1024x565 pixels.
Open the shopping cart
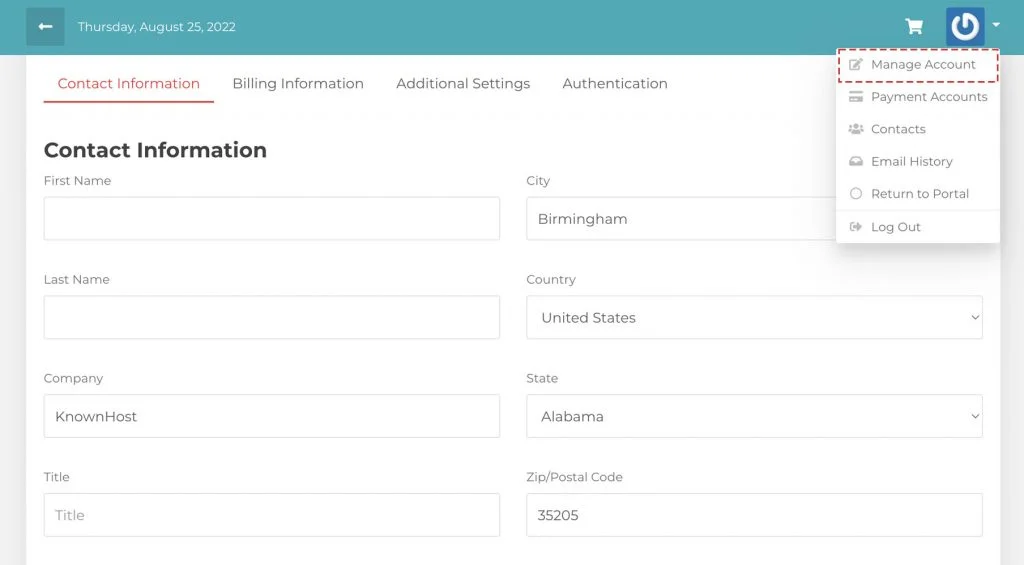[914, 27]
